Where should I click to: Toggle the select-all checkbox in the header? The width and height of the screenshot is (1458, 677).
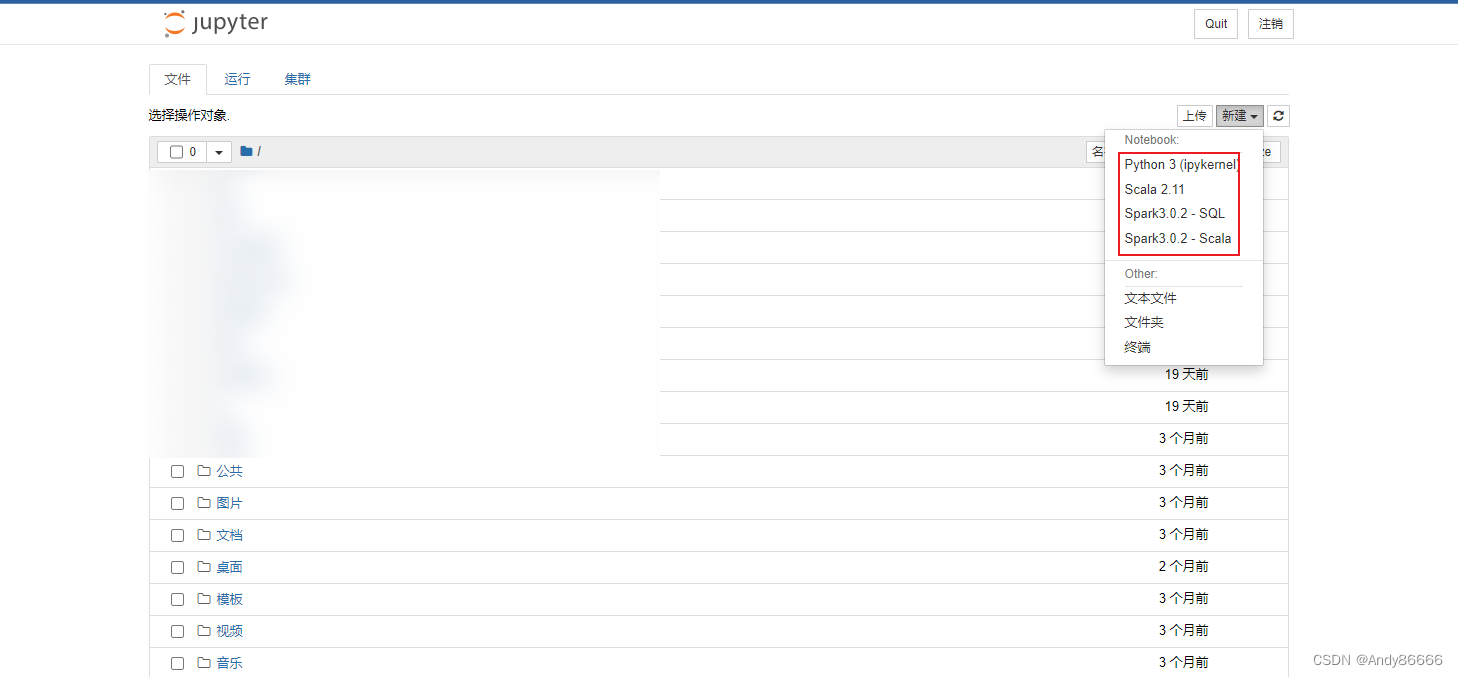pos(176,152)
